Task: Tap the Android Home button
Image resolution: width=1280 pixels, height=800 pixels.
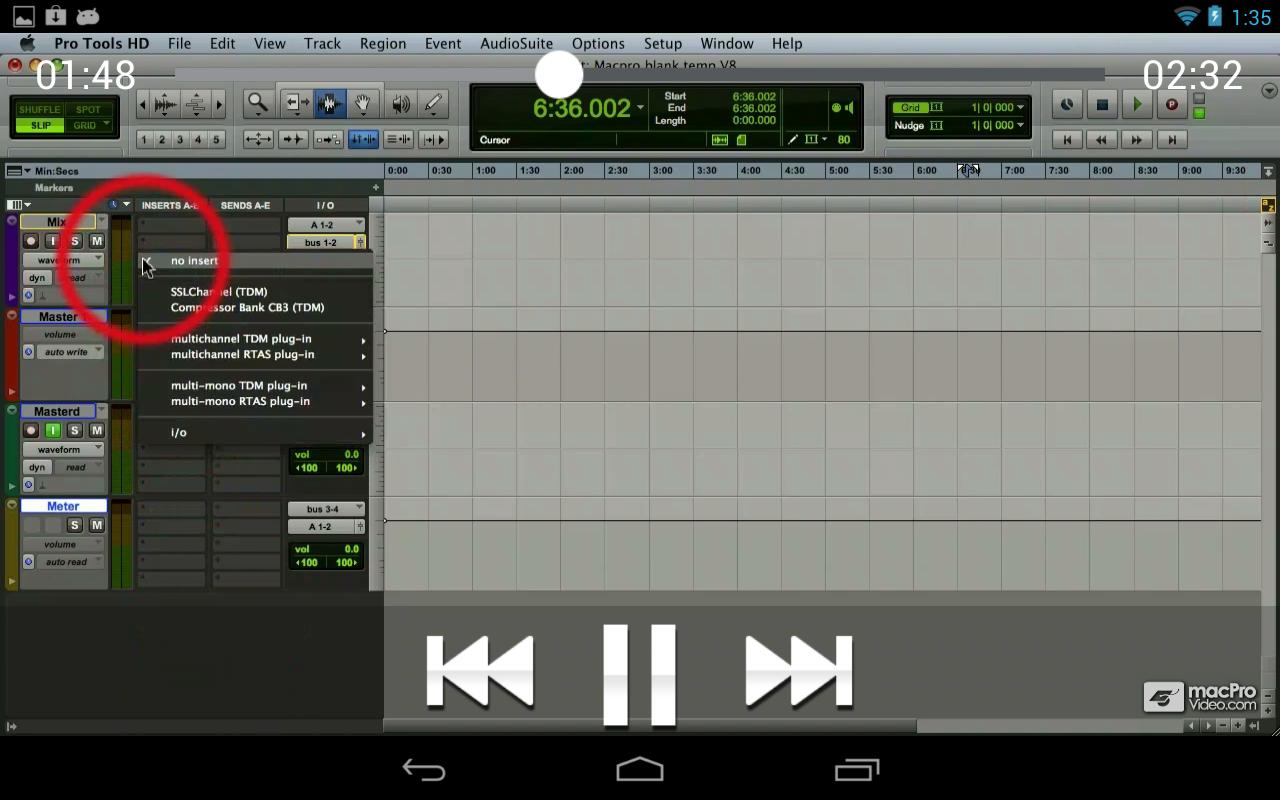Action: pyautogui.click(x=640, y=769)
